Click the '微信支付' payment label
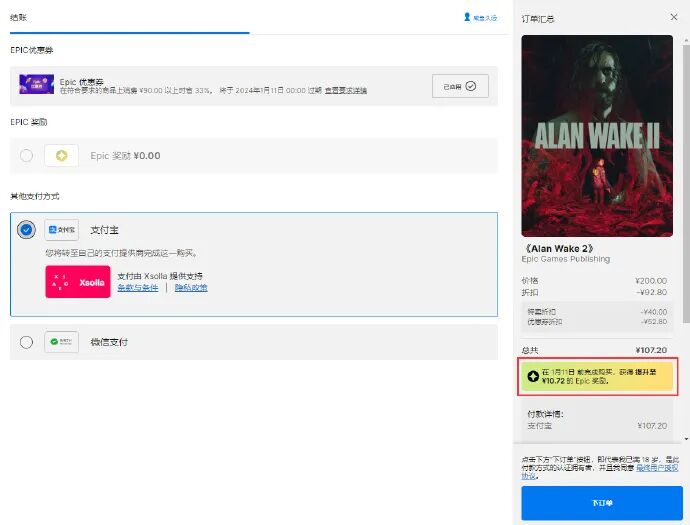The image size is (690, 525). point(109,342)
